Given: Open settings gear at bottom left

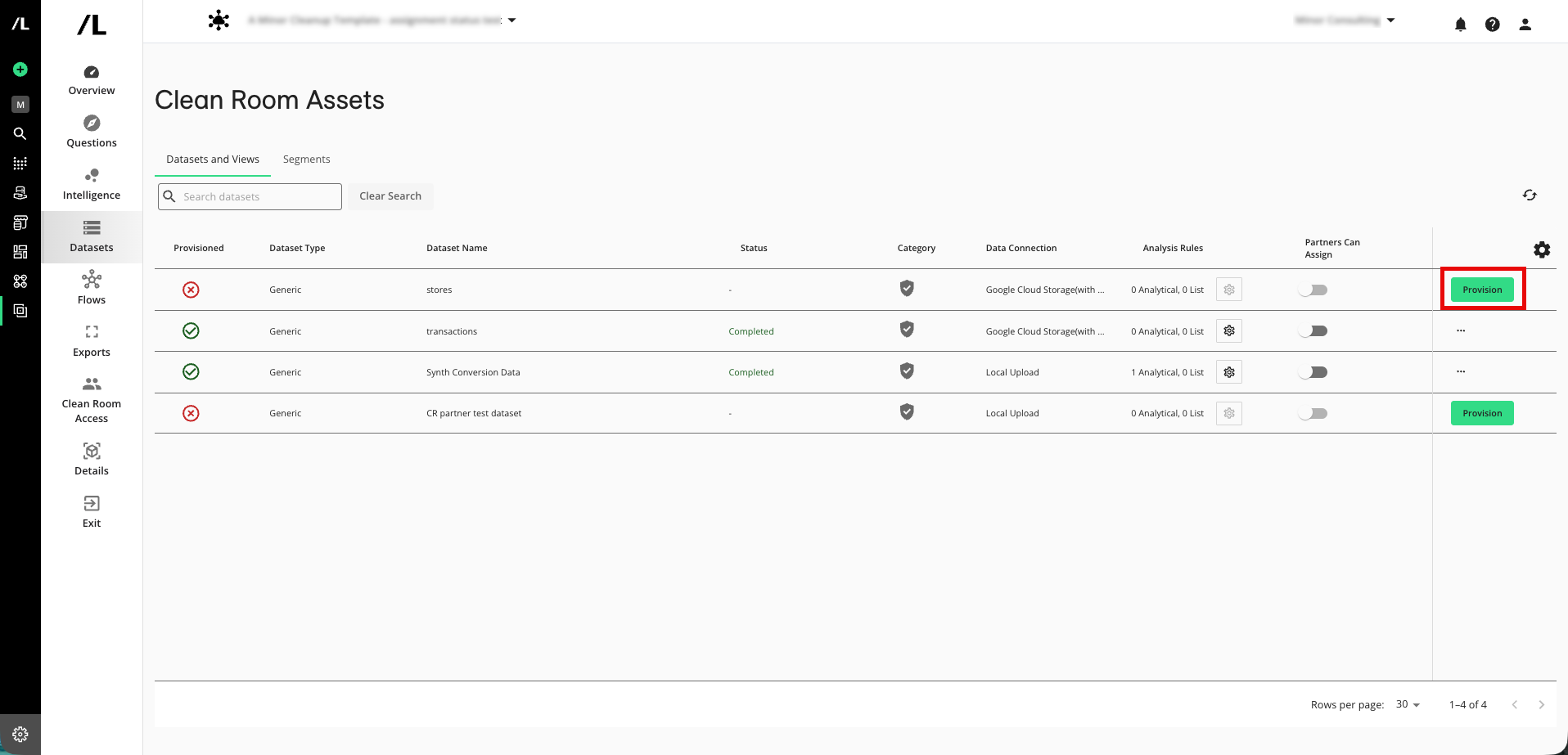Looking at the screenshot, I should (x=20, y=735).
